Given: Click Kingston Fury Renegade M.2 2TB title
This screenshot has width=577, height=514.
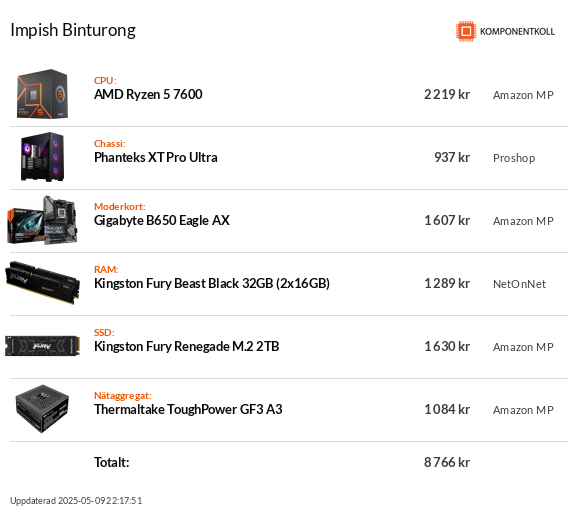Looking at the screenshot, I should [187, 347].
